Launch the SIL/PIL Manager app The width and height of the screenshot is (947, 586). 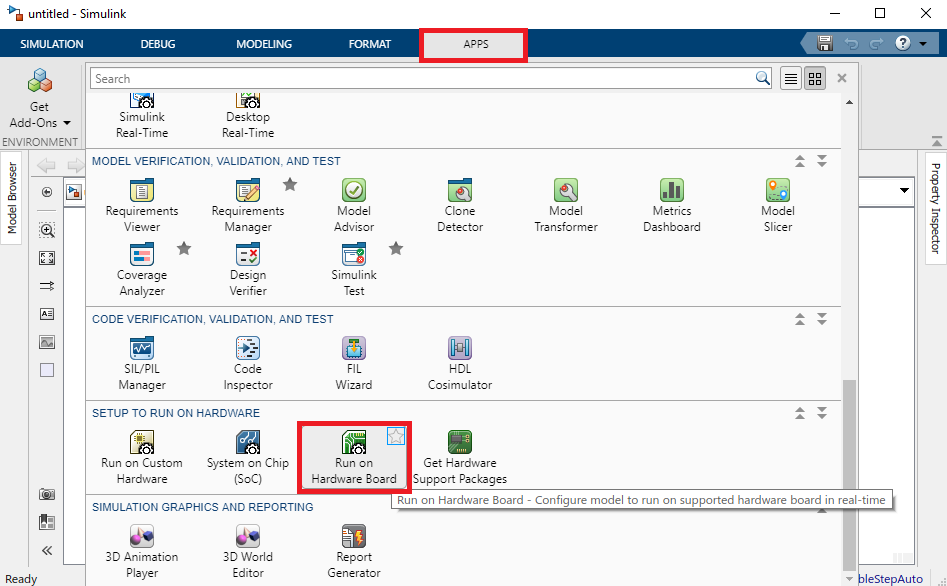[x=142, y=361]
